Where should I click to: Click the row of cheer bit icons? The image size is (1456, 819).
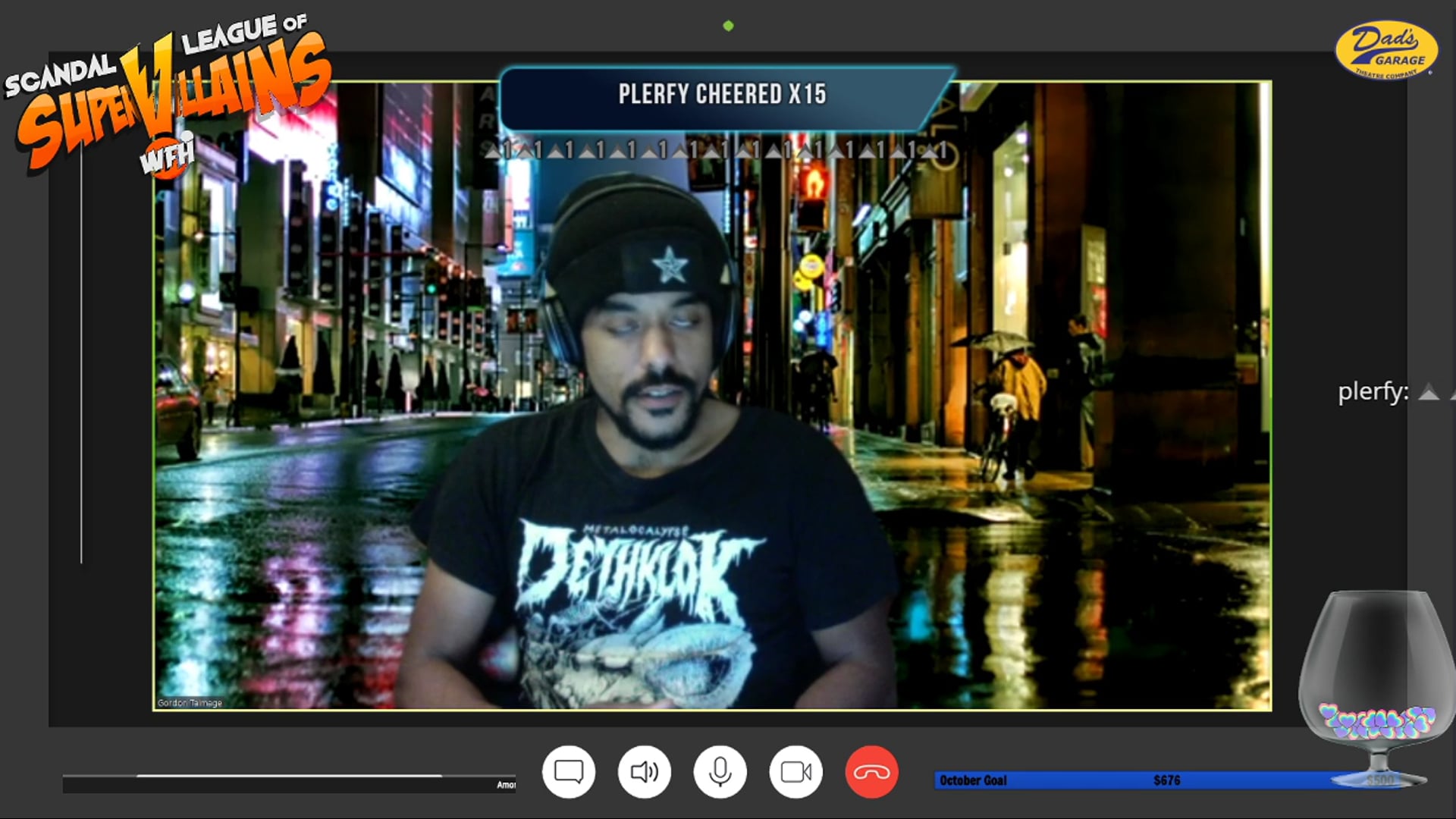[717, 150]
